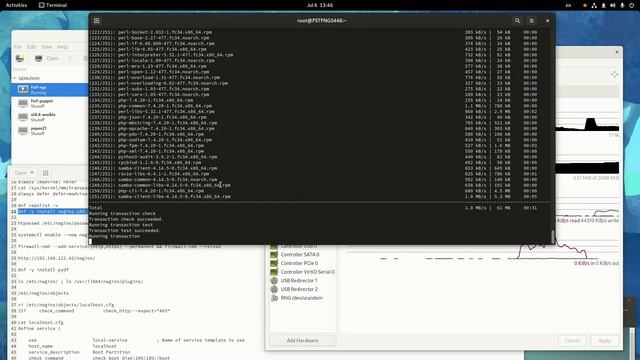Open File menu in Virtual Machine Manager

(18, 47)
